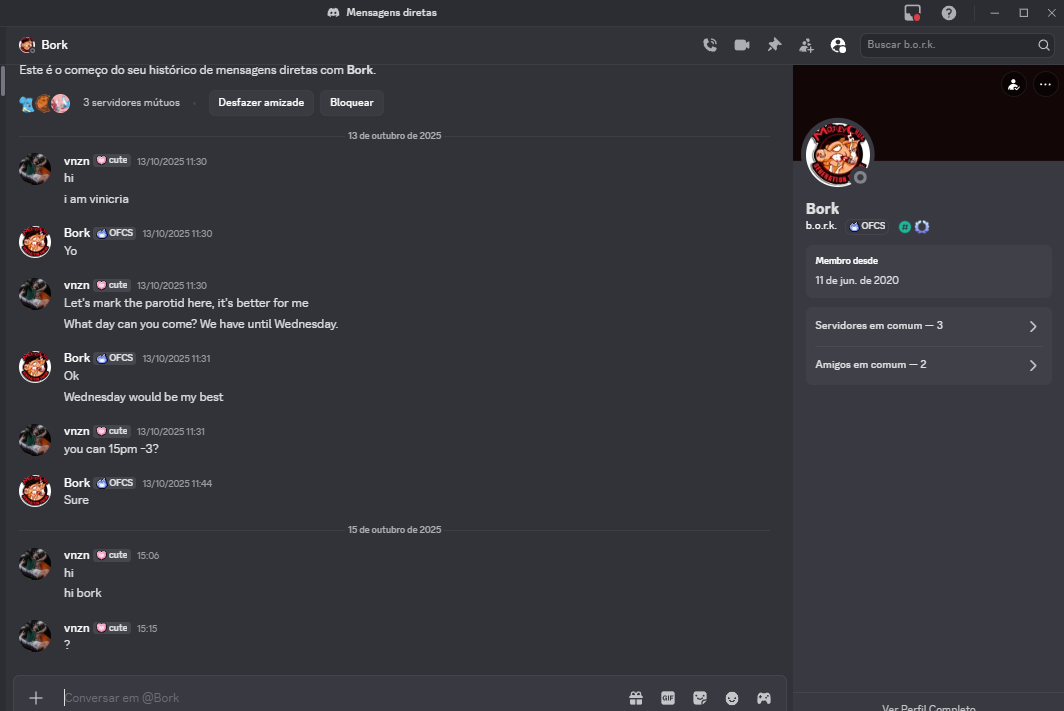This screenshot has height=711, width=1064.
Task: Click Ver Perfil Completo link
Action: pos(928,706)
